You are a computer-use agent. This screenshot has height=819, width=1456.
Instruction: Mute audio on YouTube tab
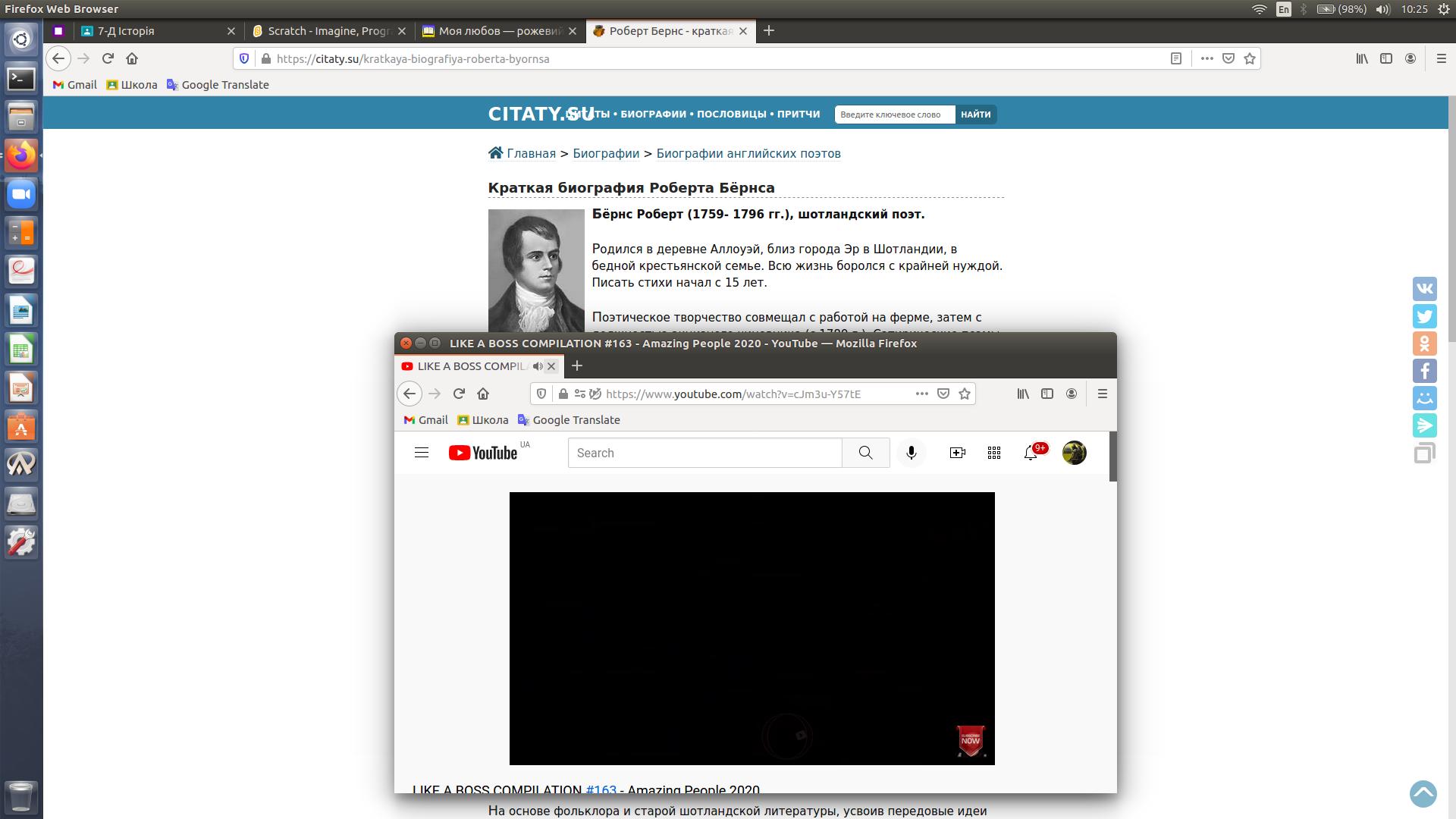[x=538, y=366]
